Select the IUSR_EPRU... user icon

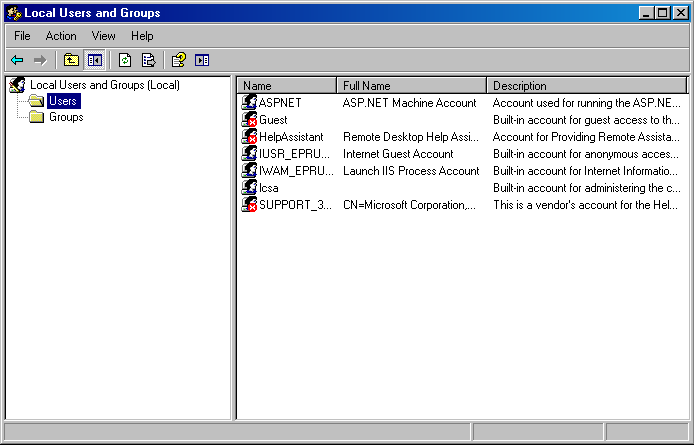tap(249, 154)
